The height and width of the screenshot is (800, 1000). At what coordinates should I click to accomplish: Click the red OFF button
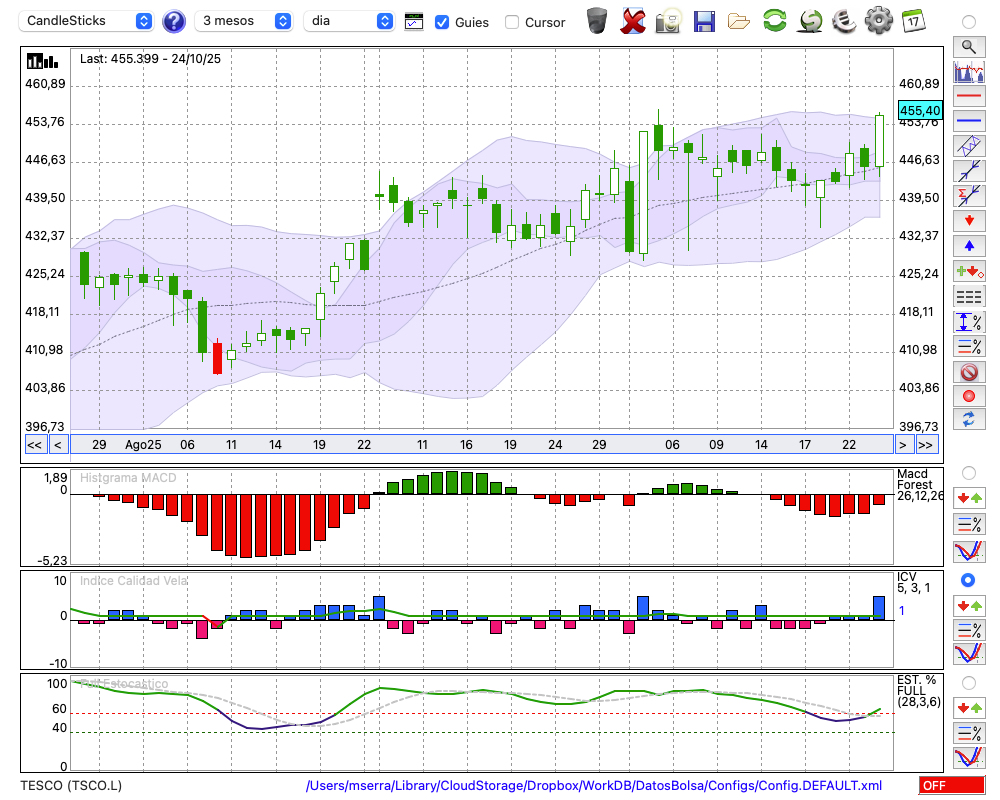951,786
